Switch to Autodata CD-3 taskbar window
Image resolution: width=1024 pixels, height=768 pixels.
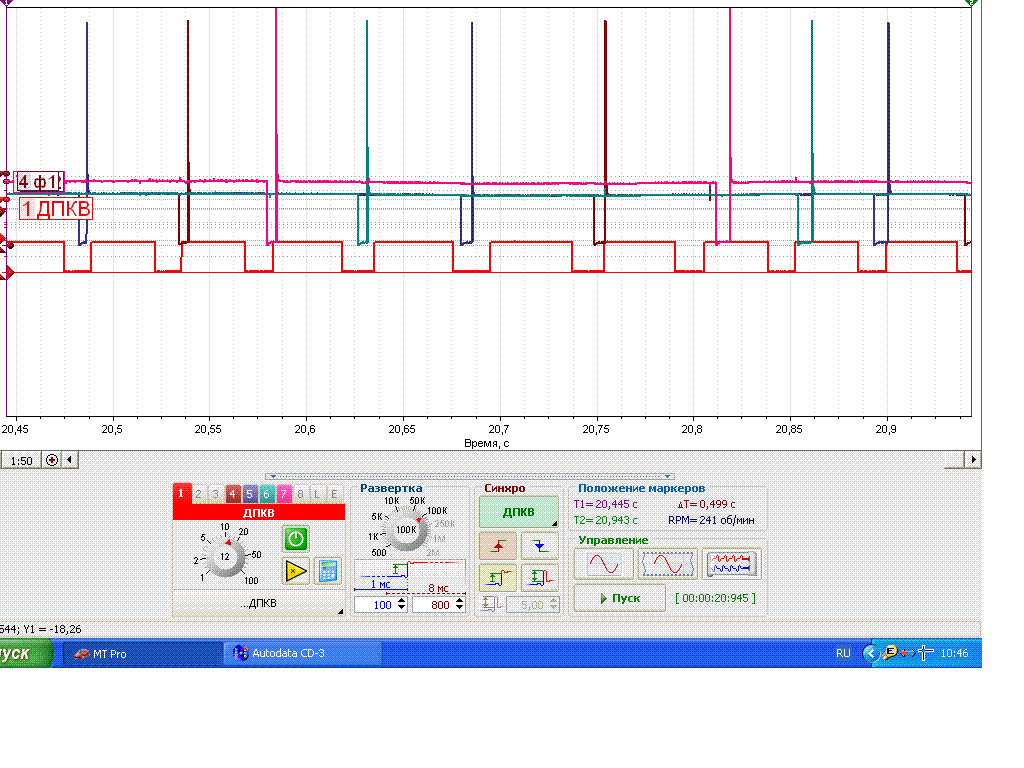tap(302, 654)
